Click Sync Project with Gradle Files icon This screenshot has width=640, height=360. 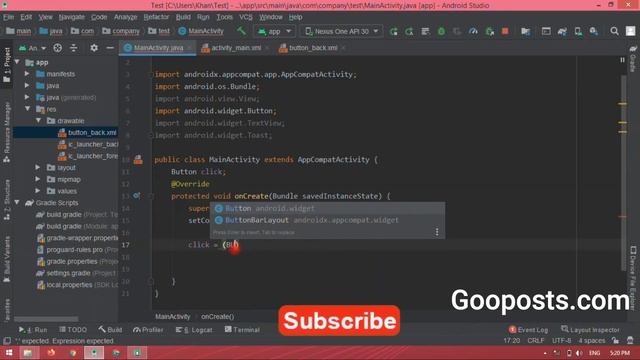[562, 31]
